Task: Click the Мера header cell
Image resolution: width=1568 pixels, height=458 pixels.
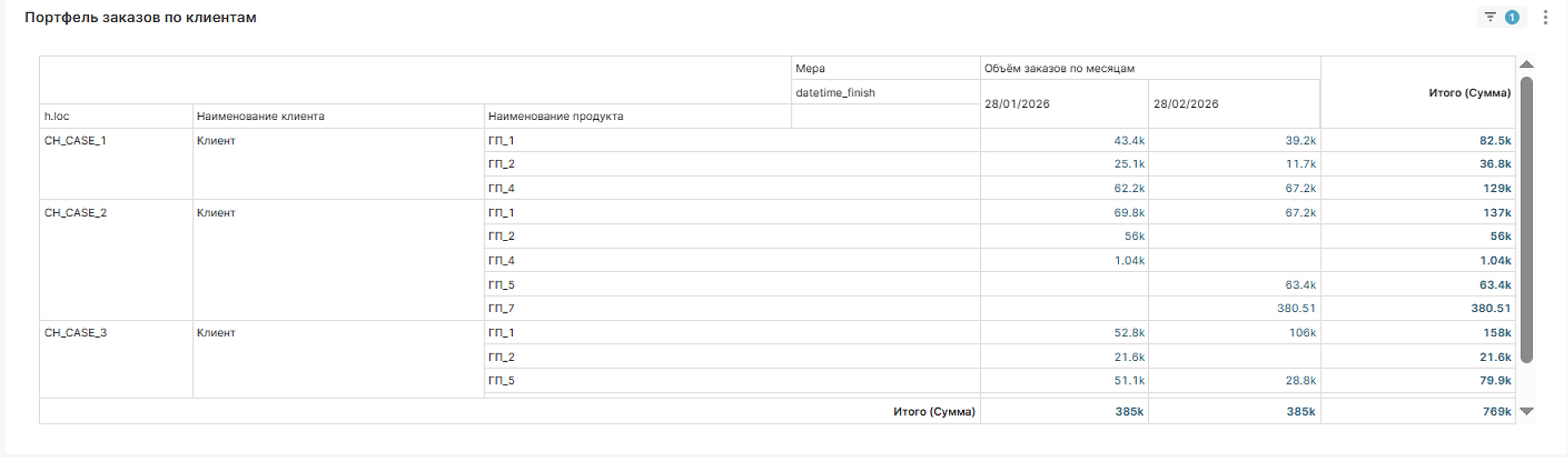Action: click(810, 69)
